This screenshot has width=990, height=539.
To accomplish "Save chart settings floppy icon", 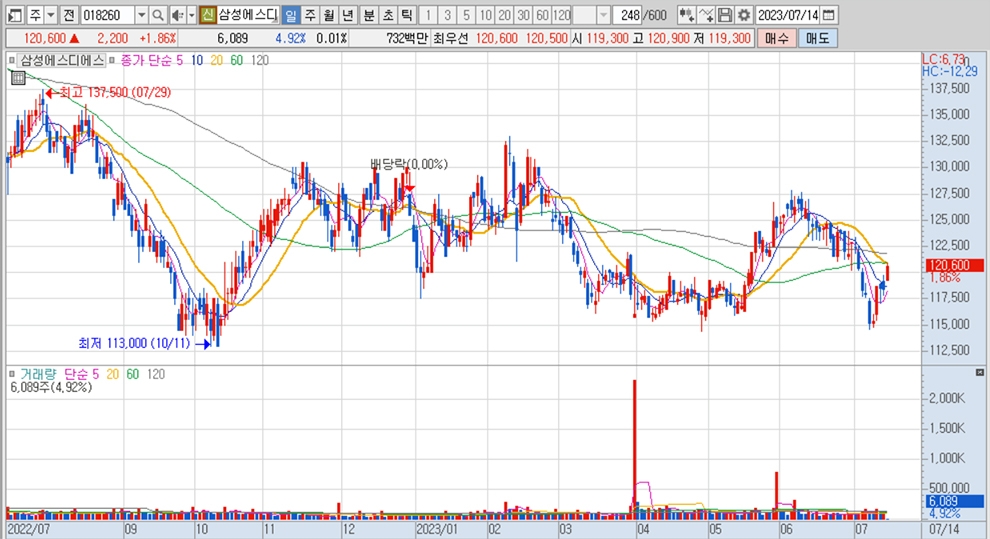I will (x=725, y=15).
